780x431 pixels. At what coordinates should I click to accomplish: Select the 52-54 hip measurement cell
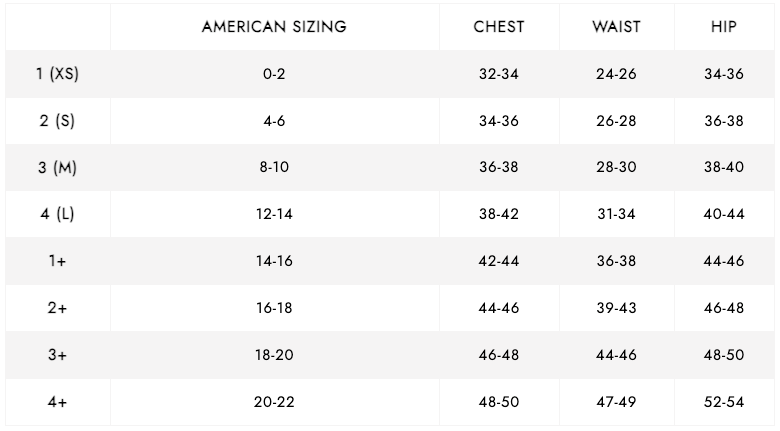pyautogui.click(x=723, y=402)
